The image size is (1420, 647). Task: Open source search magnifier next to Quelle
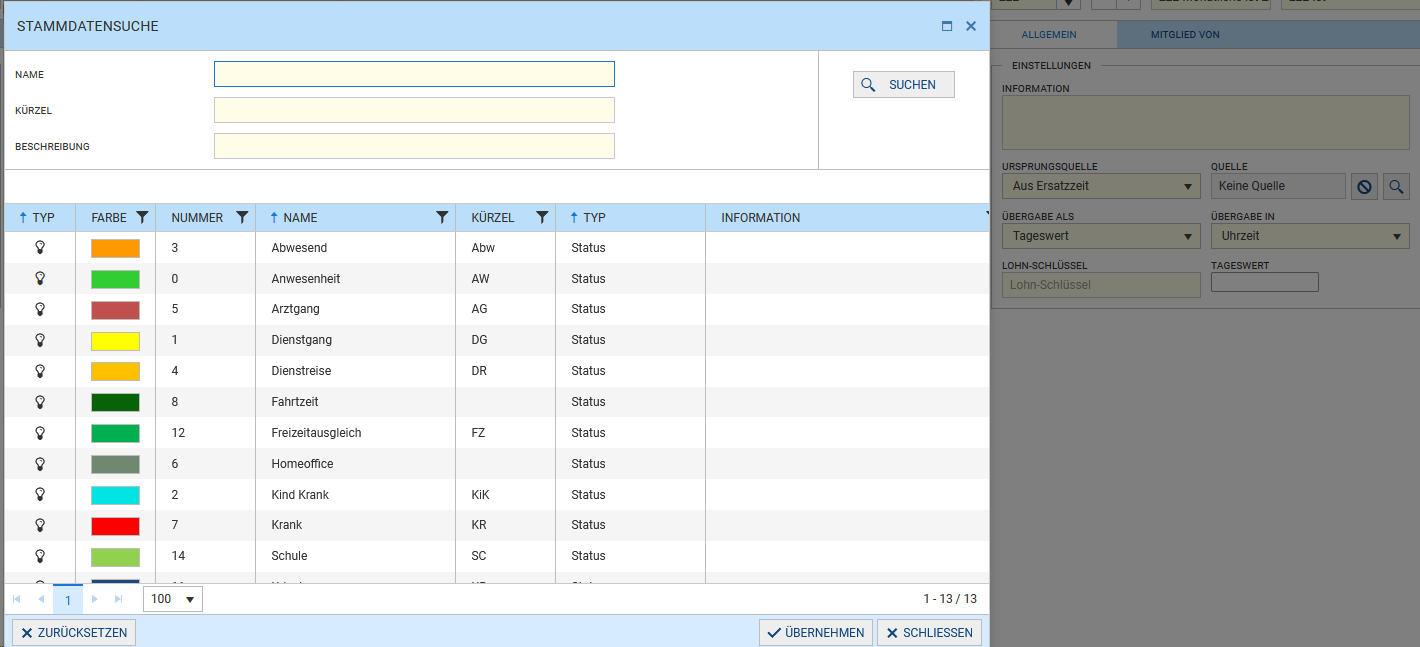pos(1396,186)
